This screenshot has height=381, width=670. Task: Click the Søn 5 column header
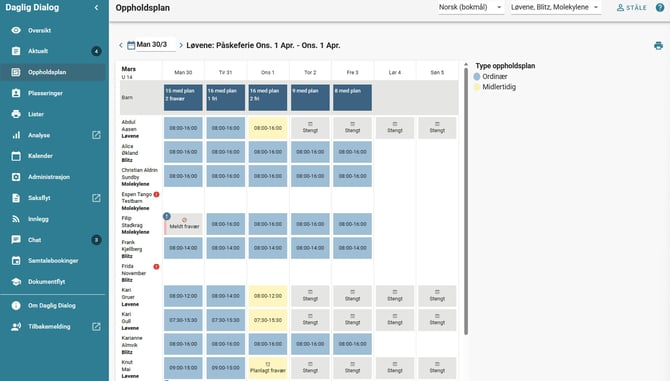coord(437,73)
